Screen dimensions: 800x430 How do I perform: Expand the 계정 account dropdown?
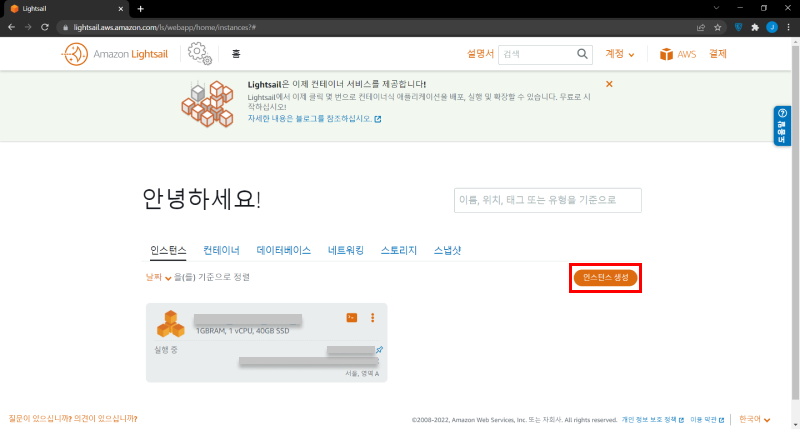pyautogui.click(x=619, y=54)
